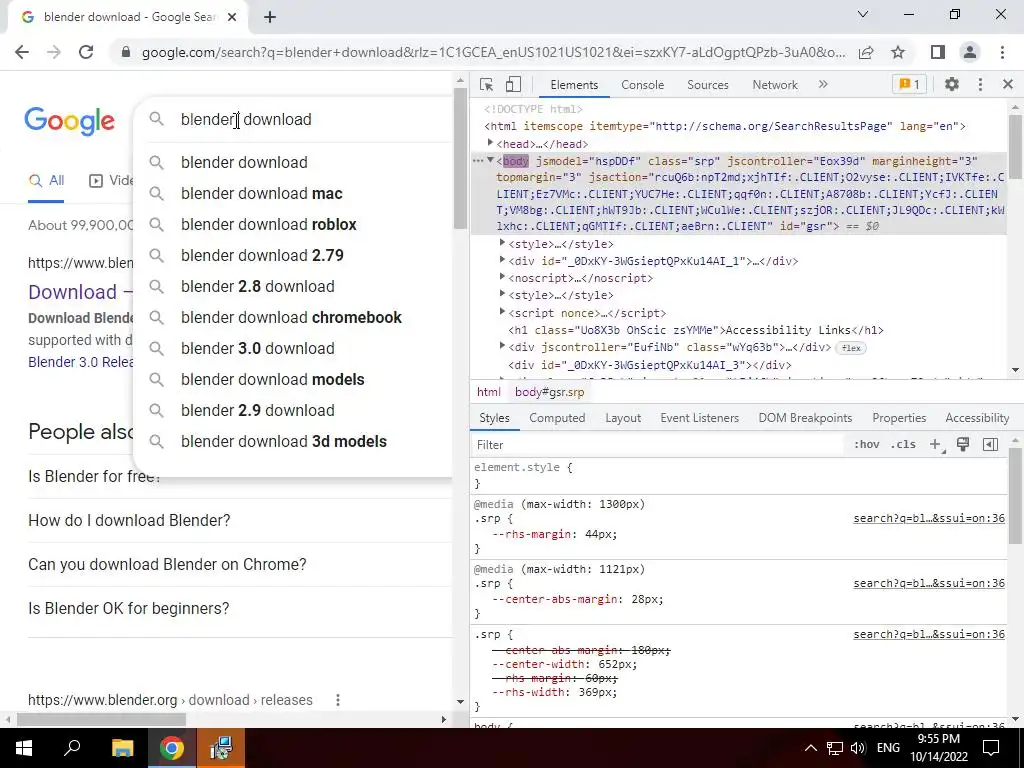Open the three-dot menu beside blender.org releases result
1024x768 pixels.
[x=338, y=700]
